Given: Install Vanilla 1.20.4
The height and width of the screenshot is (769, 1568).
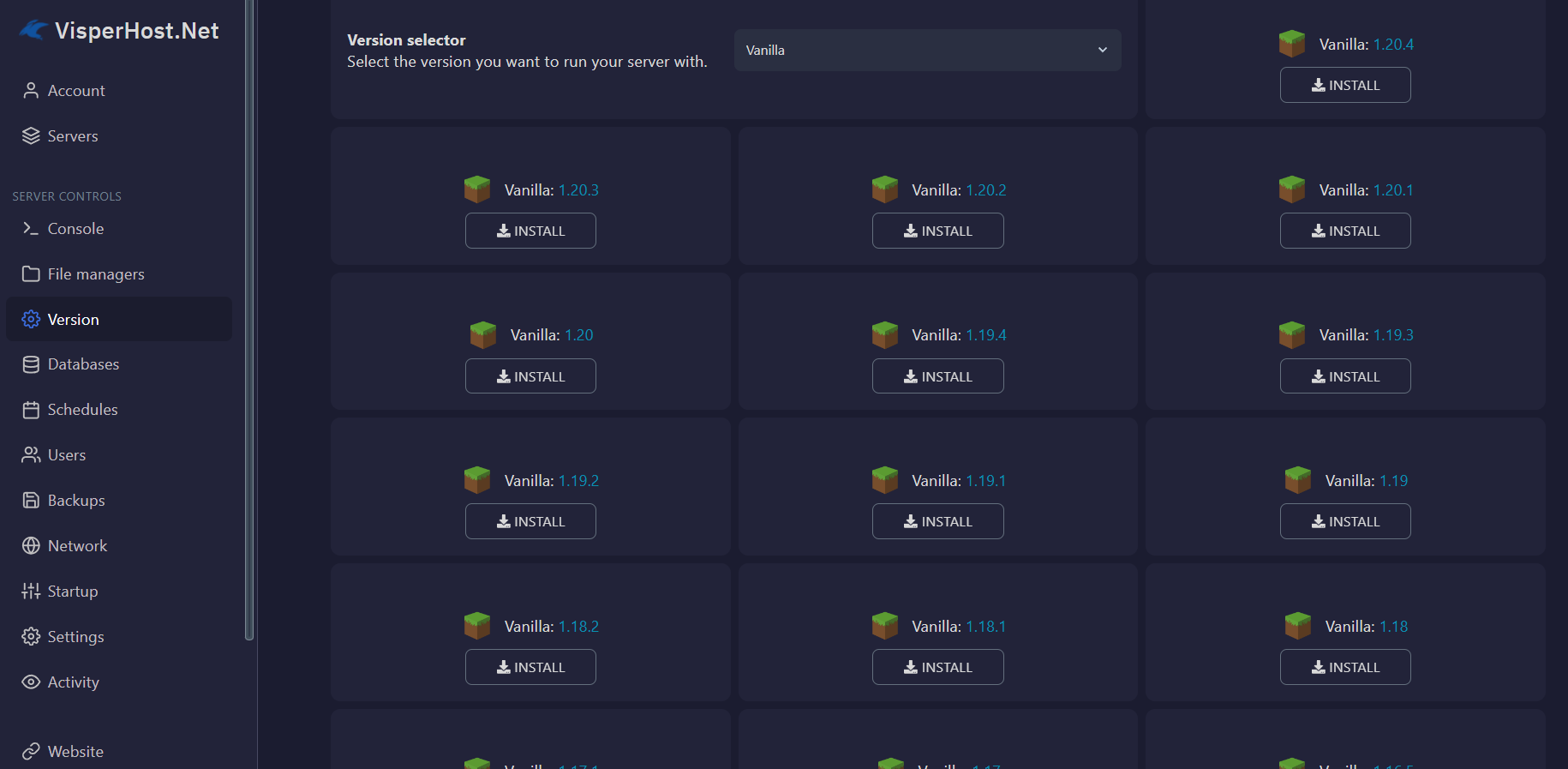Looking at the screenshot, I should tap(1345, 85).
